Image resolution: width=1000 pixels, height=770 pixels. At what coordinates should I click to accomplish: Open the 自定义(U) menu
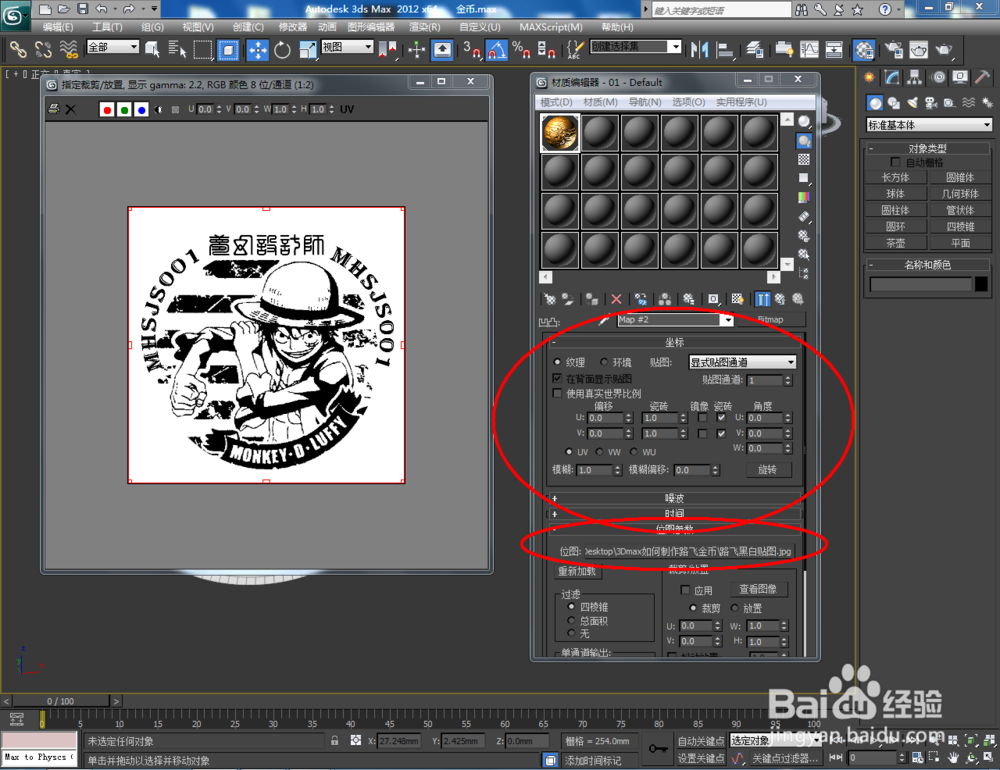pyautogui.click(x=480, y=27)
